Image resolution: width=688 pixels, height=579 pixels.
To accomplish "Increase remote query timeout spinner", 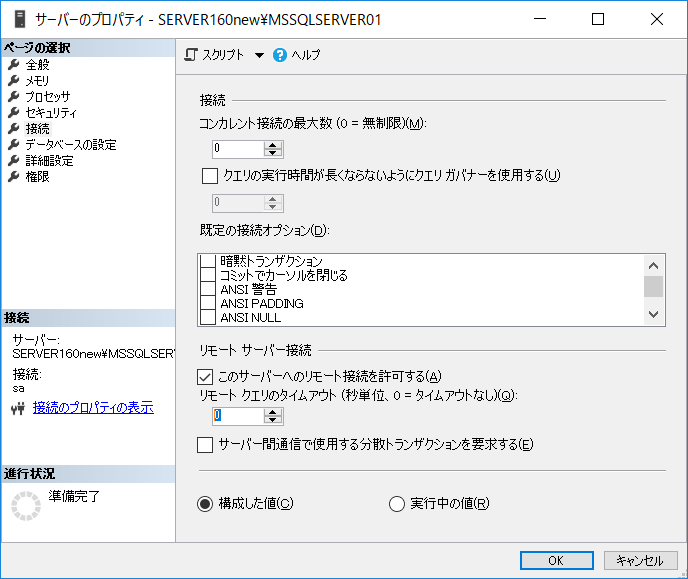I will 273,412.
